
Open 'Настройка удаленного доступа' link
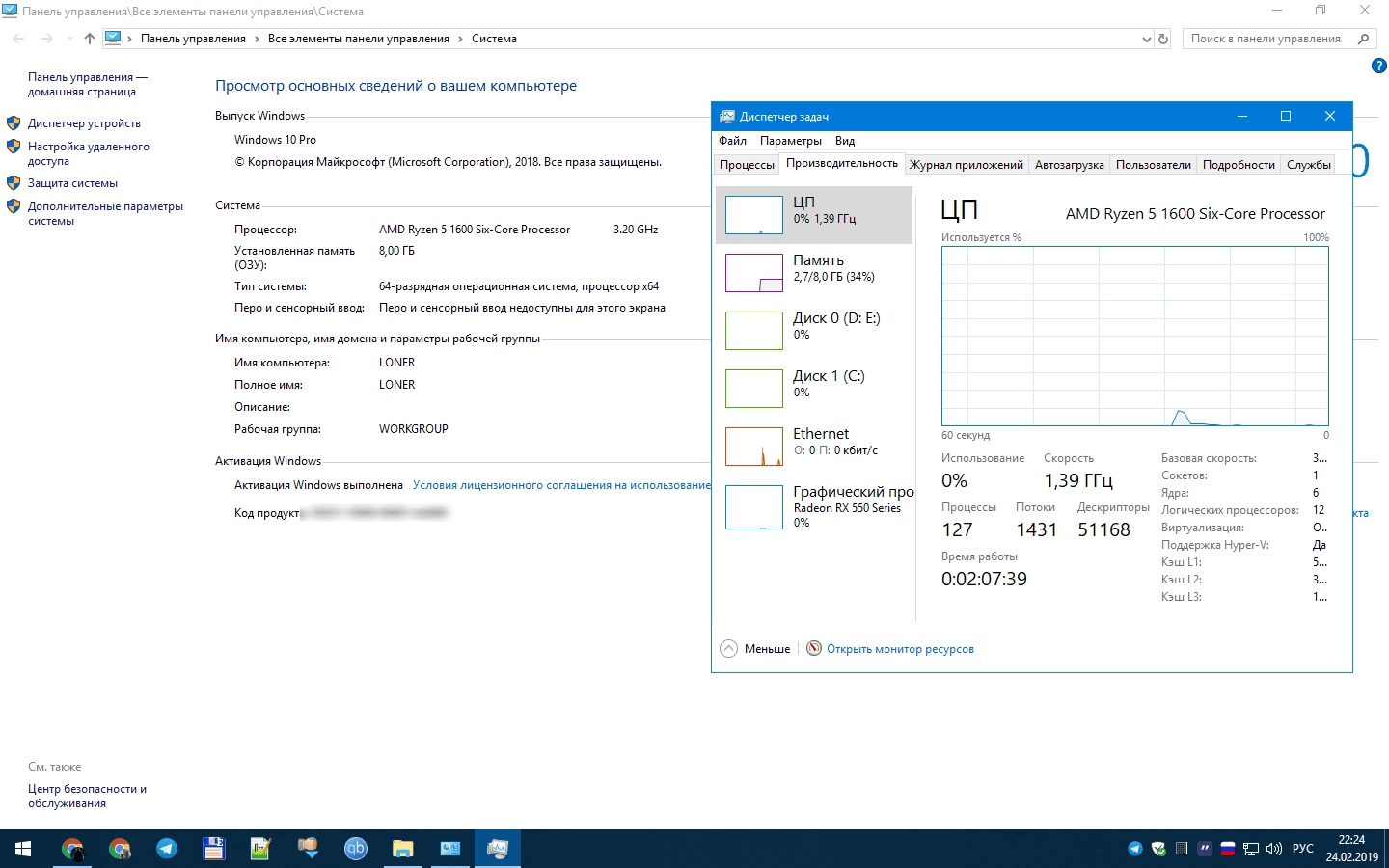89,154
